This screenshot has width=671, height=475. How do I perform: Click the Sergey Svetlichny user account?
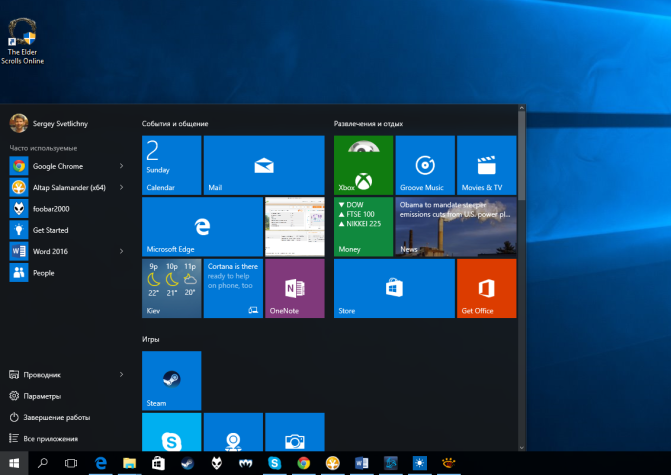click(x=49, y=123)
